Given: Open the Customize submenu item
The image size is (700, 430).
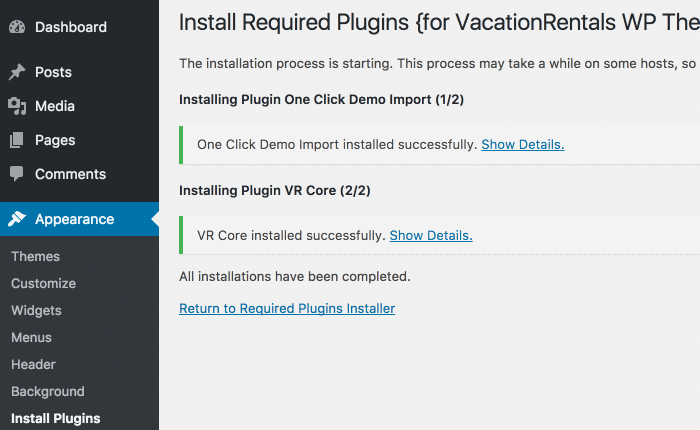Looking at the screenshot, I should [x=43, y=284].
